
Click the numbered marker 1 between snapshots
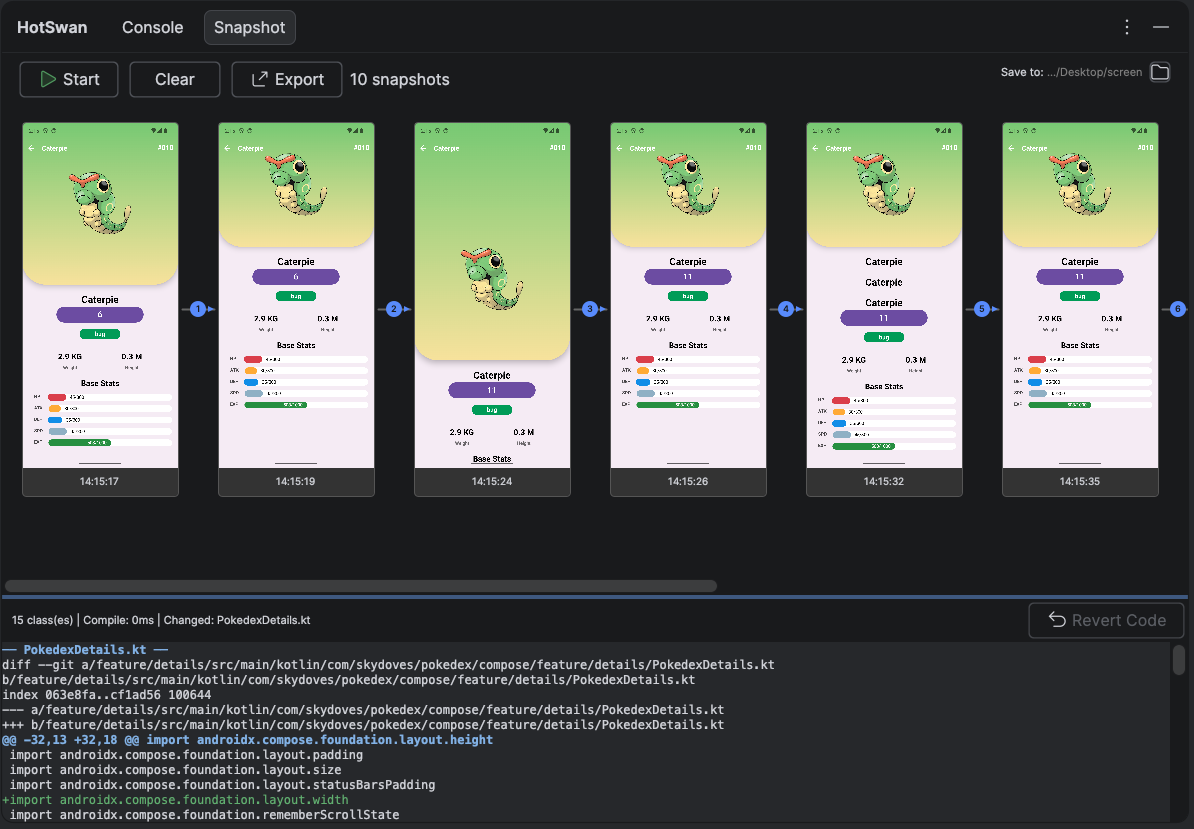pos(198,310)
